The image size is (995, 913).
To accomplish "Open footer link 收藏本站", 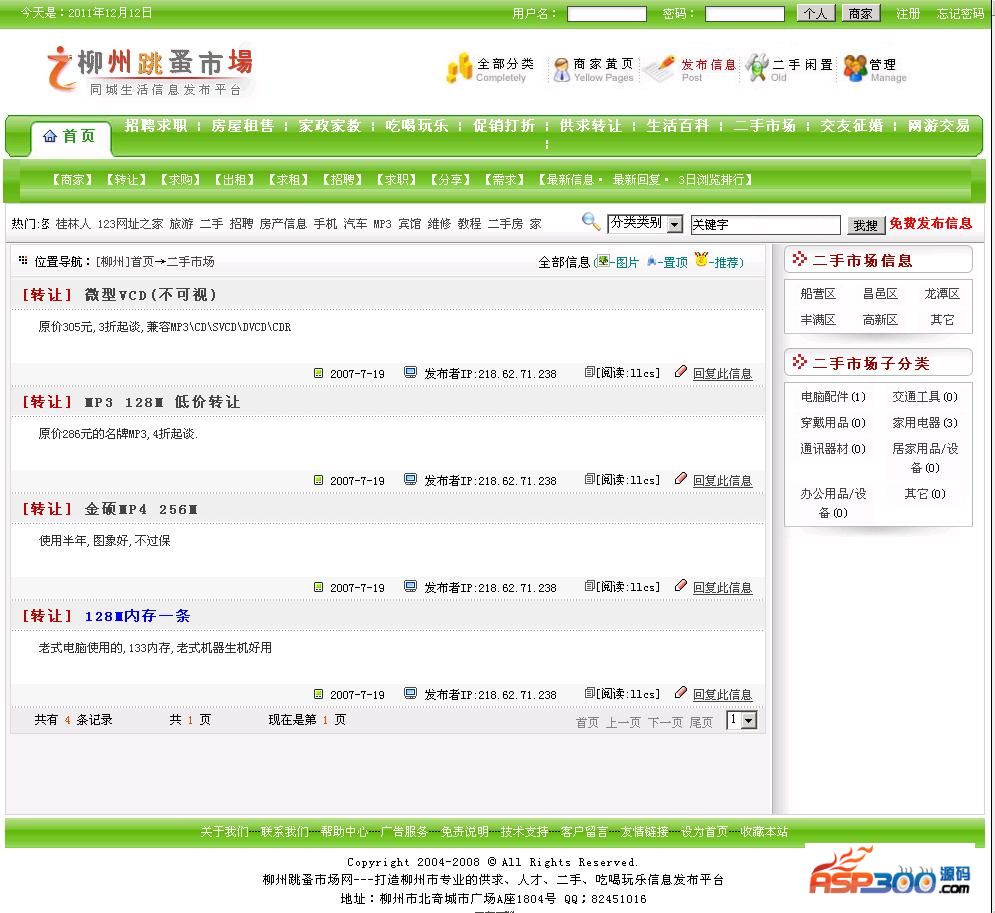I will coord(763,831).
